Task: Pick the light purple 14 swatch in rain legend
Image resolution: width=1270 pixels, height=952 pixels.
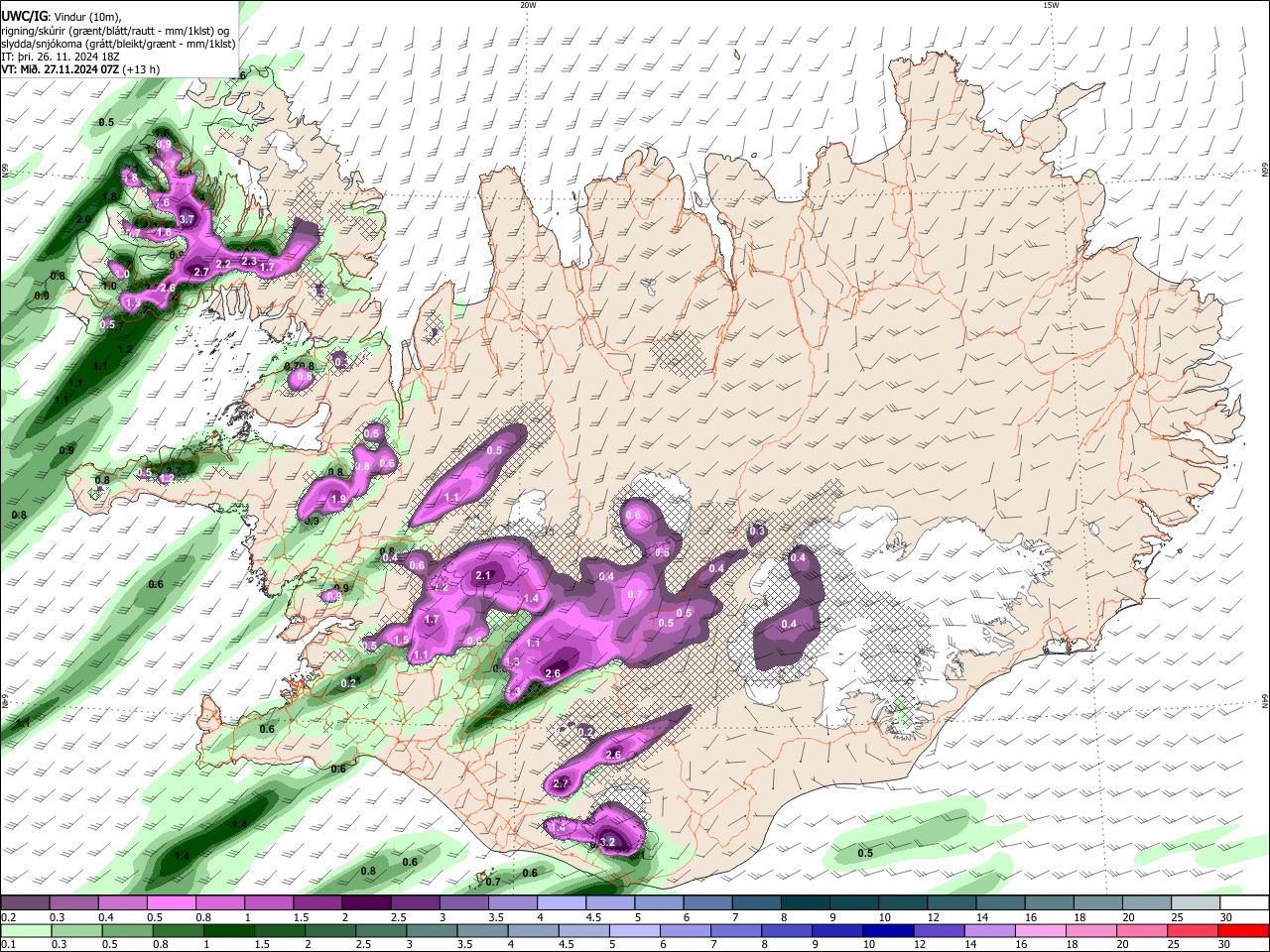Action: point(988,931)
